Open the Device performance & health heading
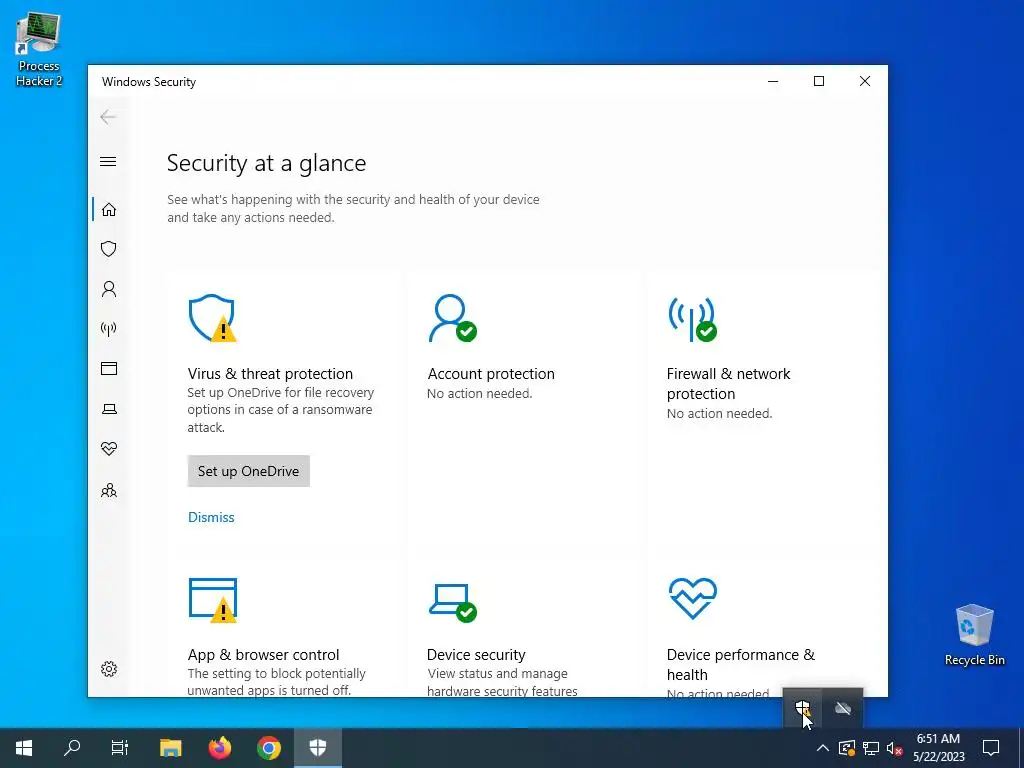 741,664
